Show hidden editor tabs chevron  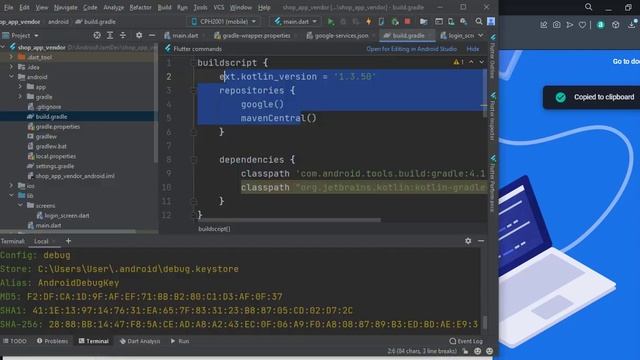[x=481, y=36]
